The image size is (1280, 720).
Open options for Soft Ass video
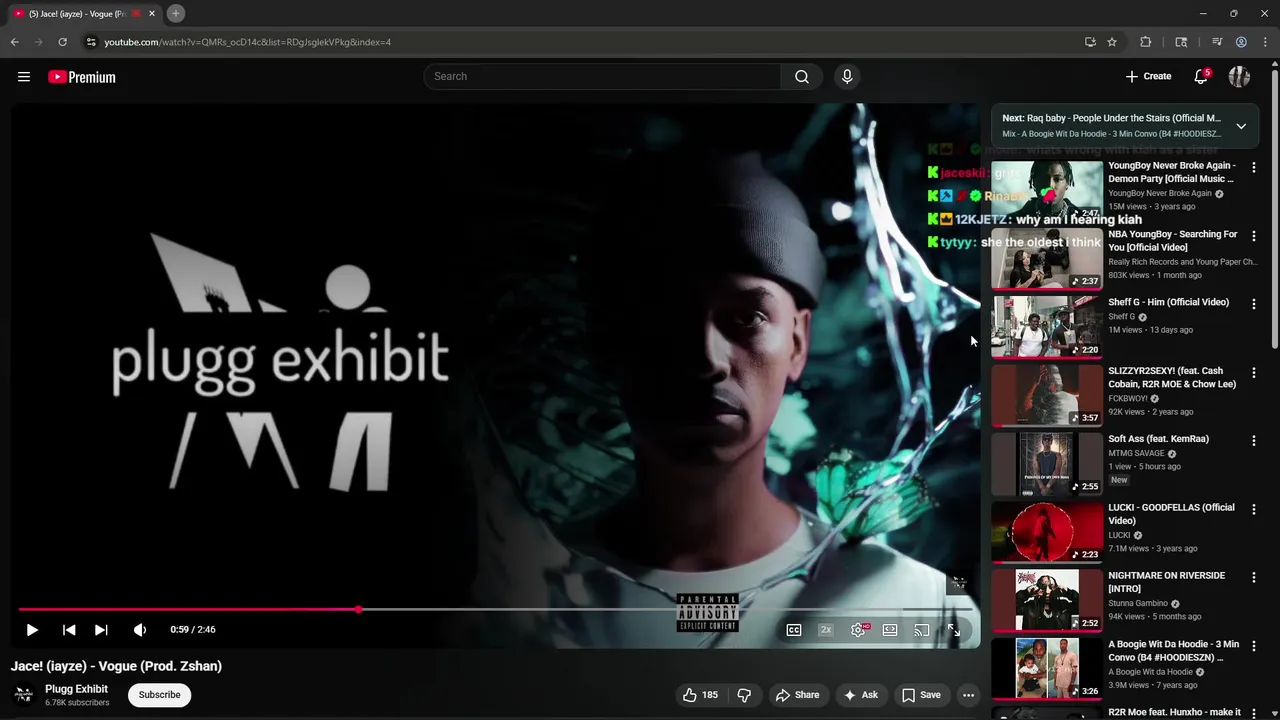click(x=1254, y=441)
